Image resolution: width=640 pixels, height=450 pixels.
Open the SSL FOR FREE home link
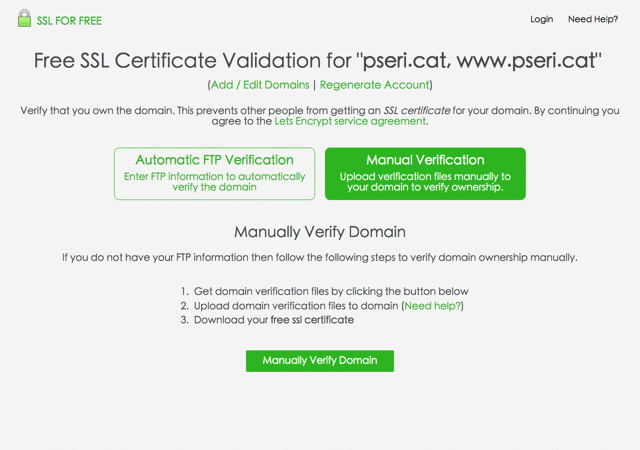69,21
